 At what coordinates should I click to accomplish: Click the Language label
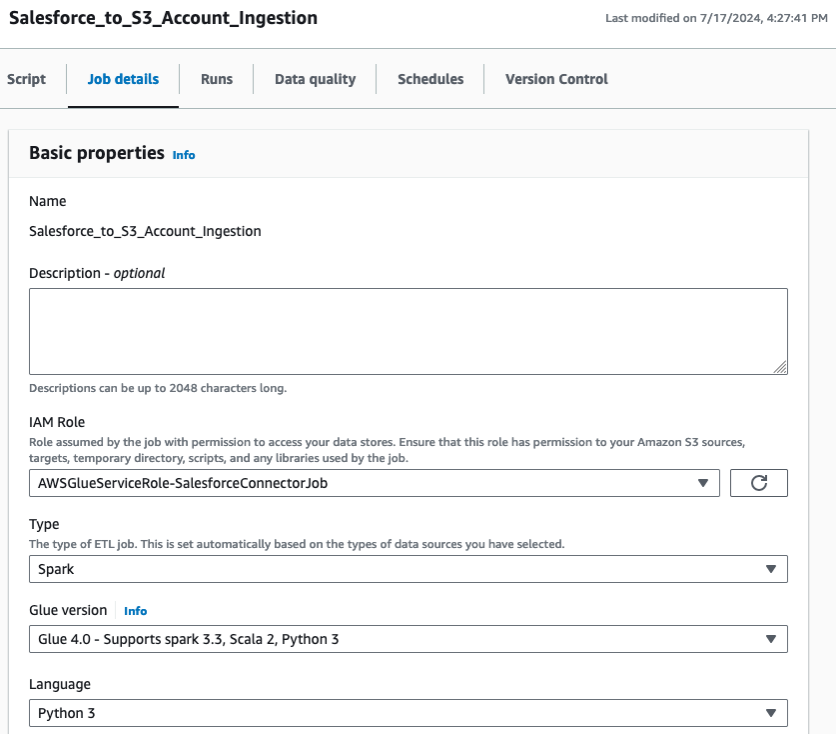[x=60, y=684]
